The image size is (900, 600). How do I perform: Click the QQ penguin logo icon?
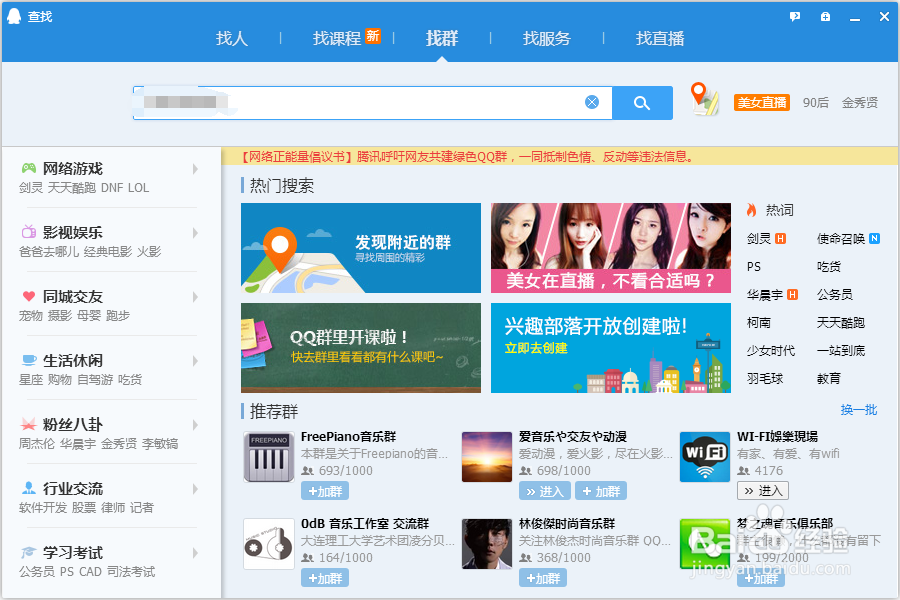[14, 16]
